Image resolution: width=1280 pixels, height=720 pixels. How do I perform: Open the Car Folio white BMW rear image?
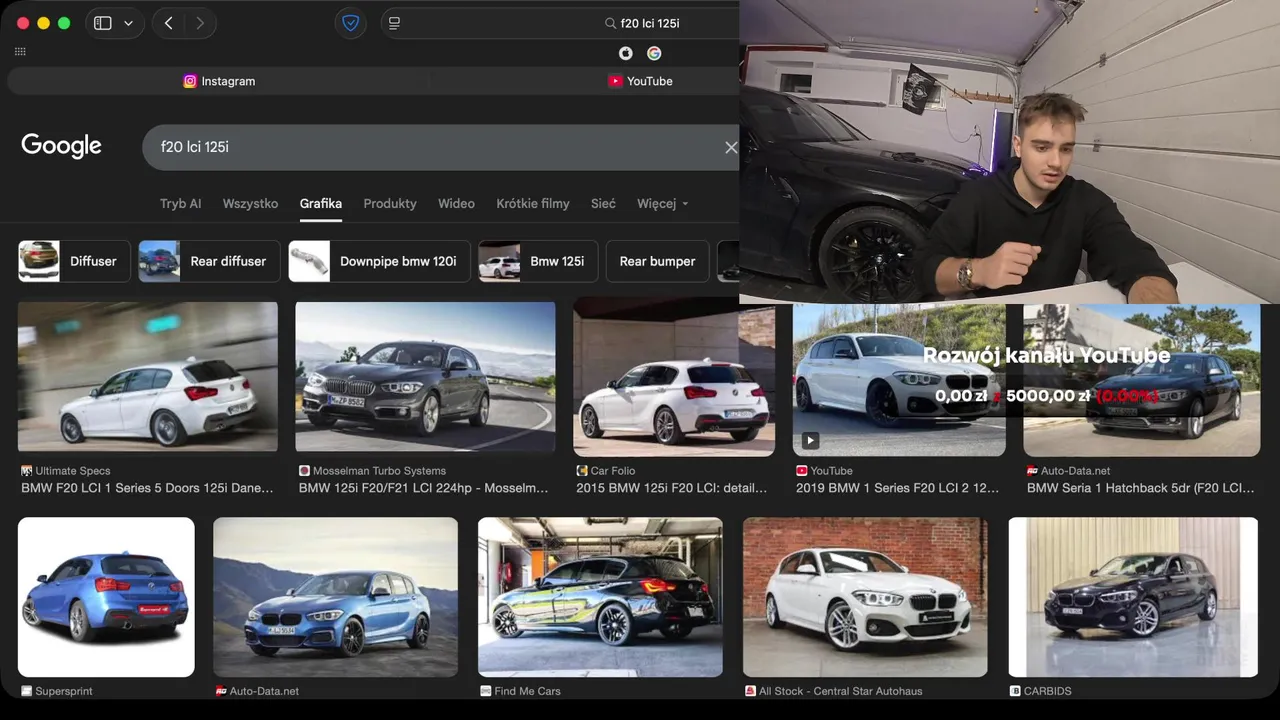click(x=674, y=378)
